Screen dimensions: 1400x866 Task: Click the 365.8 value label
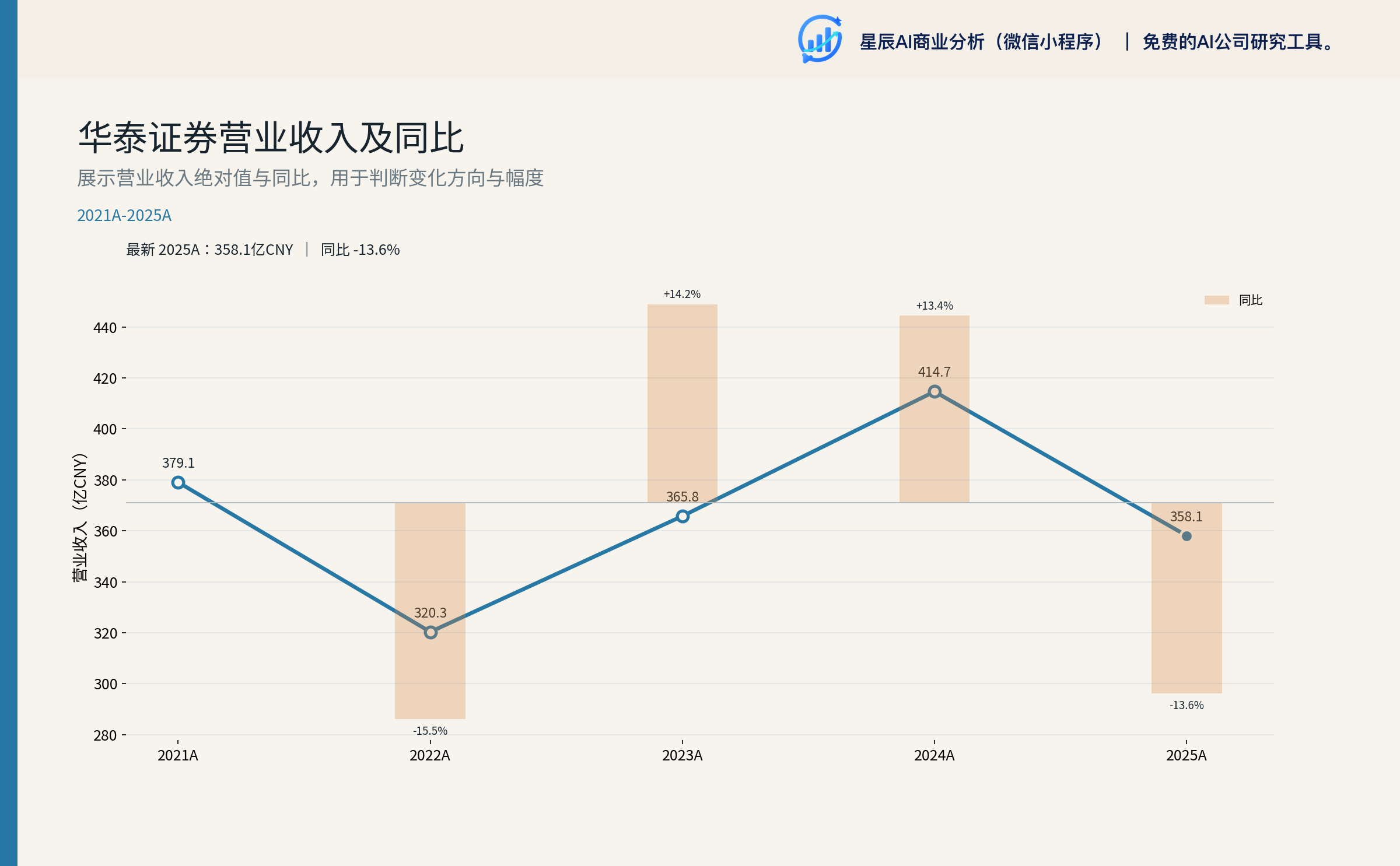682,496
